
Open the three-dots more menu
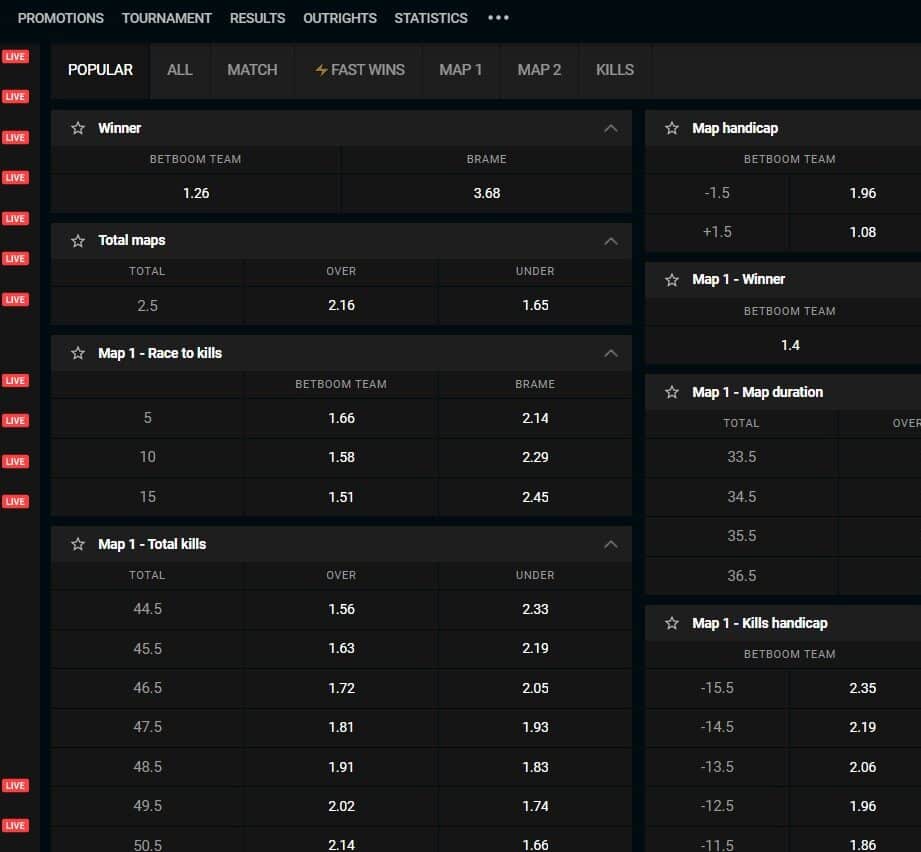point(498,18)
